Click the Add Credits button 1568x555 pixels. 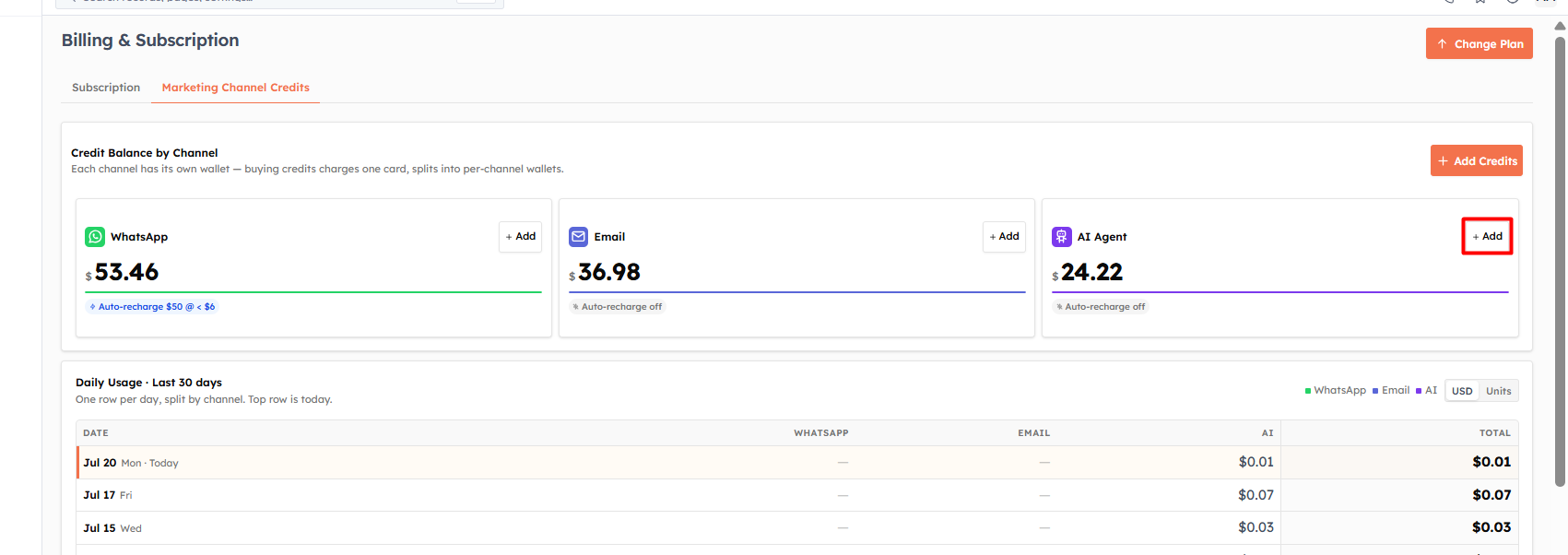pyautogui.click(x=1477, y=160)
